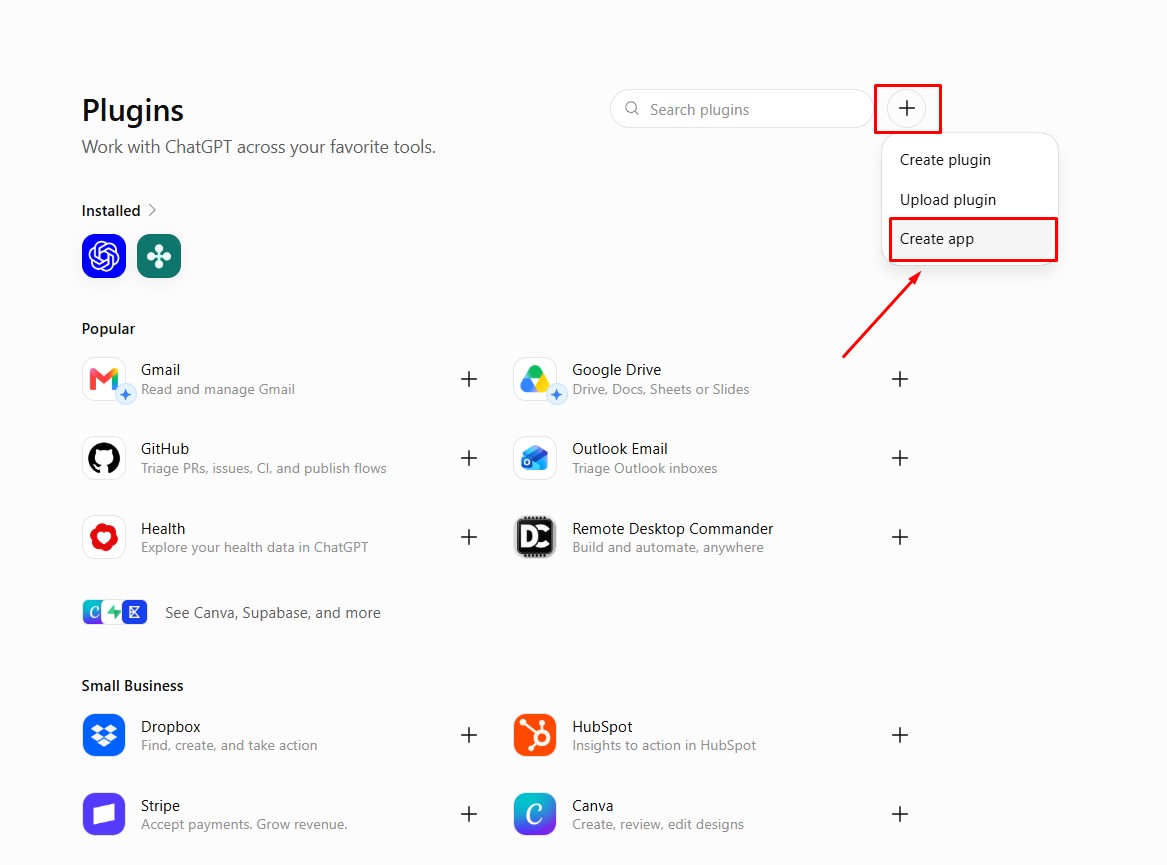Viewport: 1167px width, 865px height.
Task: Click the Gmail envelope icon
Action: click(104, 379)
